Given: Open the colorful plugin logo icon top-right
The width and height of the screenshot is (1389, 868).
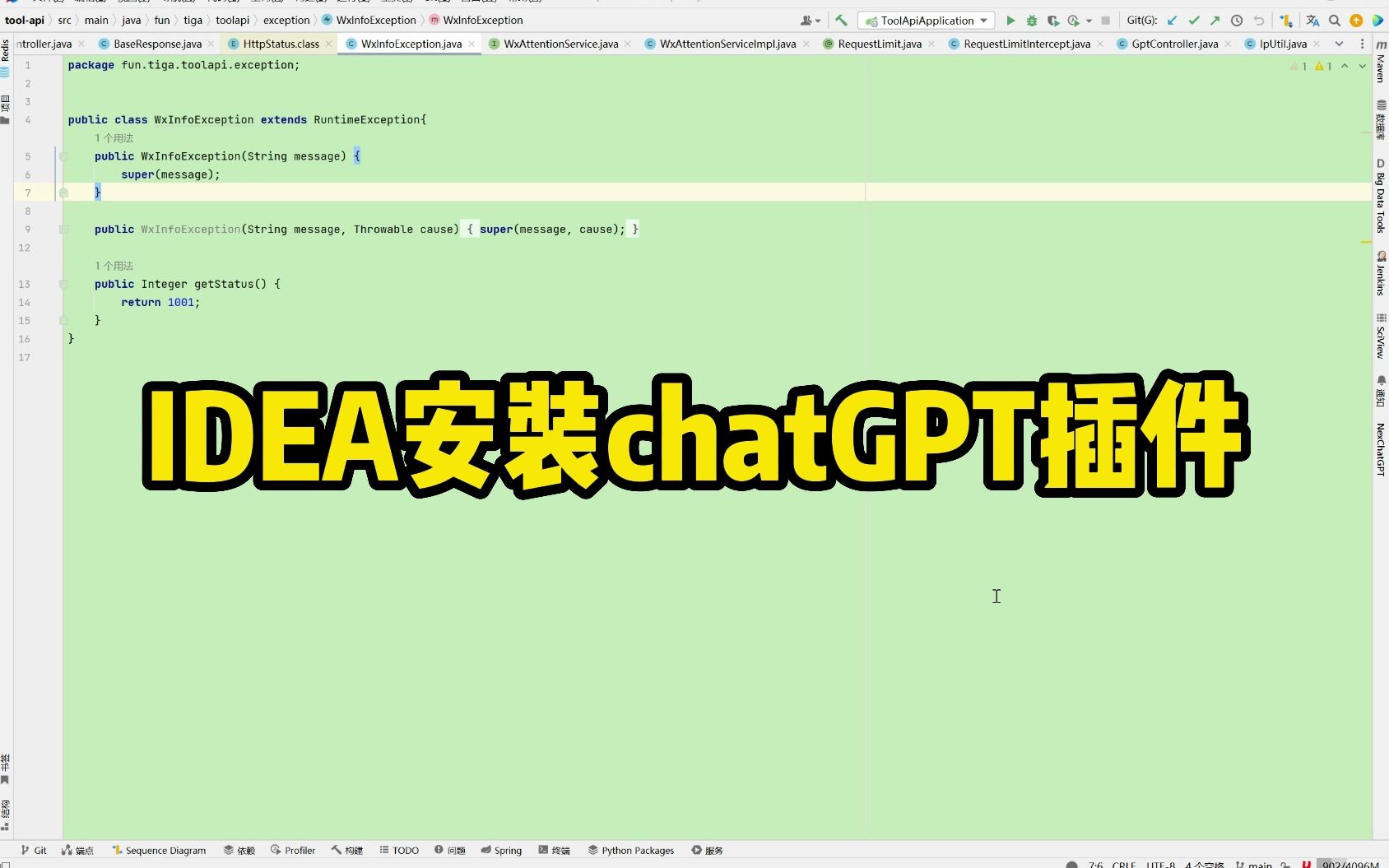Looking at the screenshot, I should 1377,21.
